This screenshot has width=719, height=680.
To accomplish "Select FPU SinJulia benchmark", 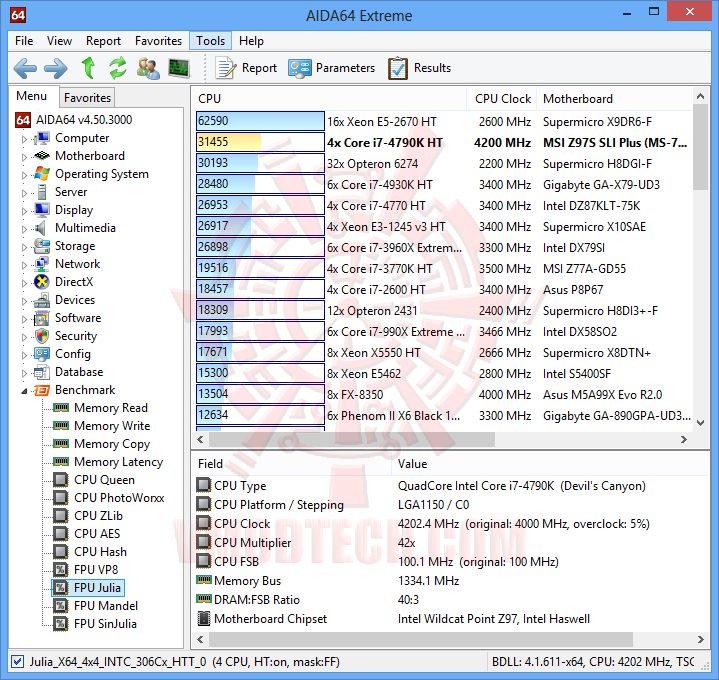I will (105, 624).
